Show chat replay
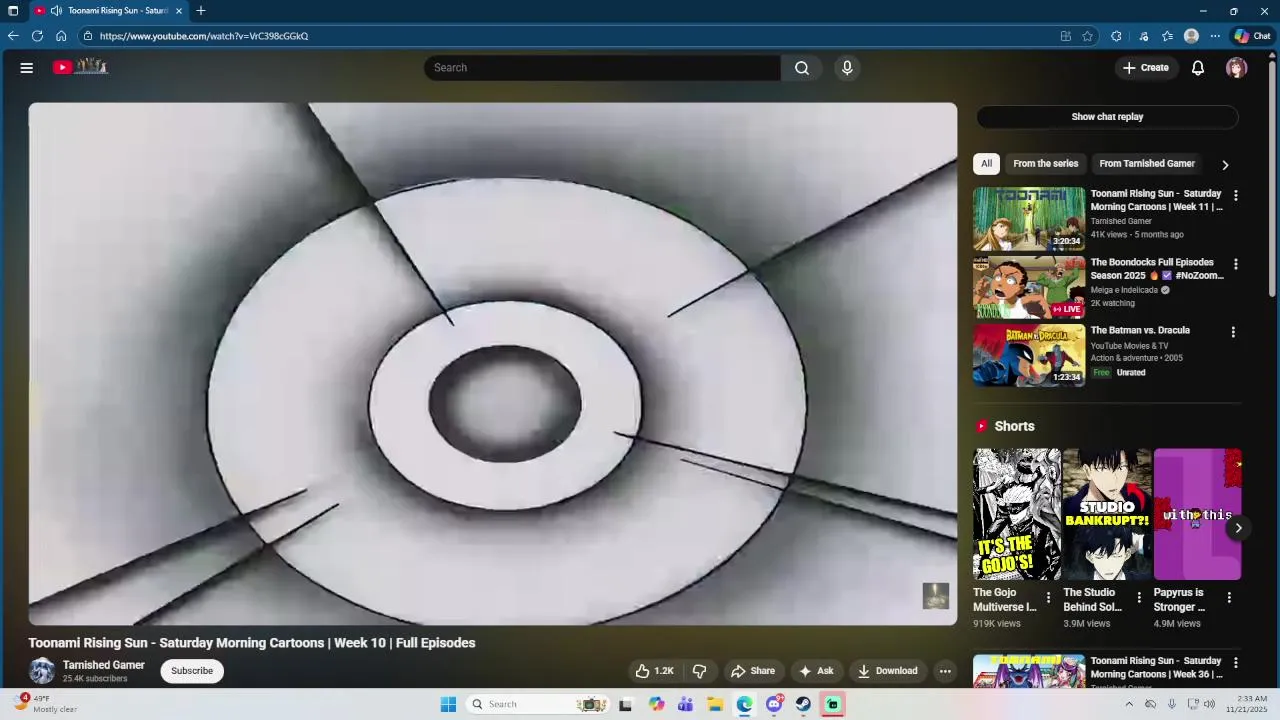This screenshot has width=1280, height=720. point(1107,117)
